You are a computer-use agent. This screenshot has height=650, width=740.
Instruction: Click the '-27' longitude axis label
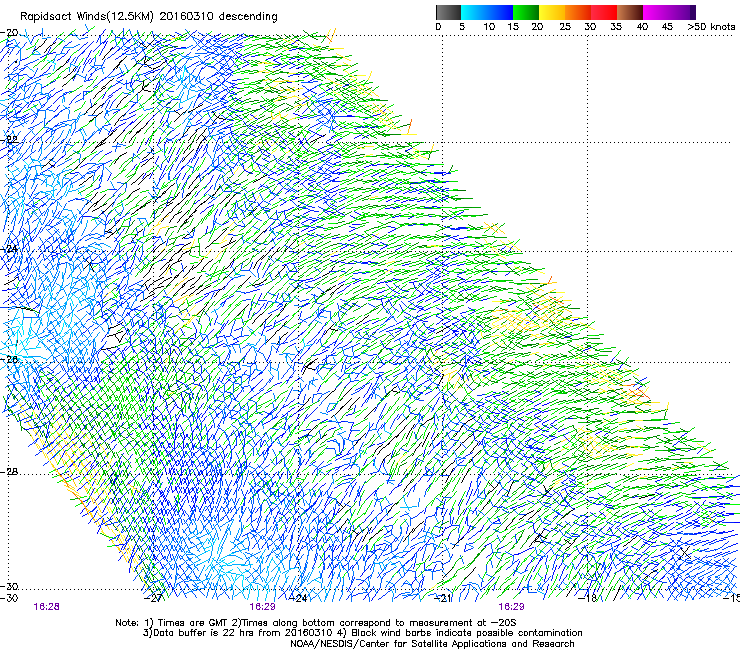[153, 598]
